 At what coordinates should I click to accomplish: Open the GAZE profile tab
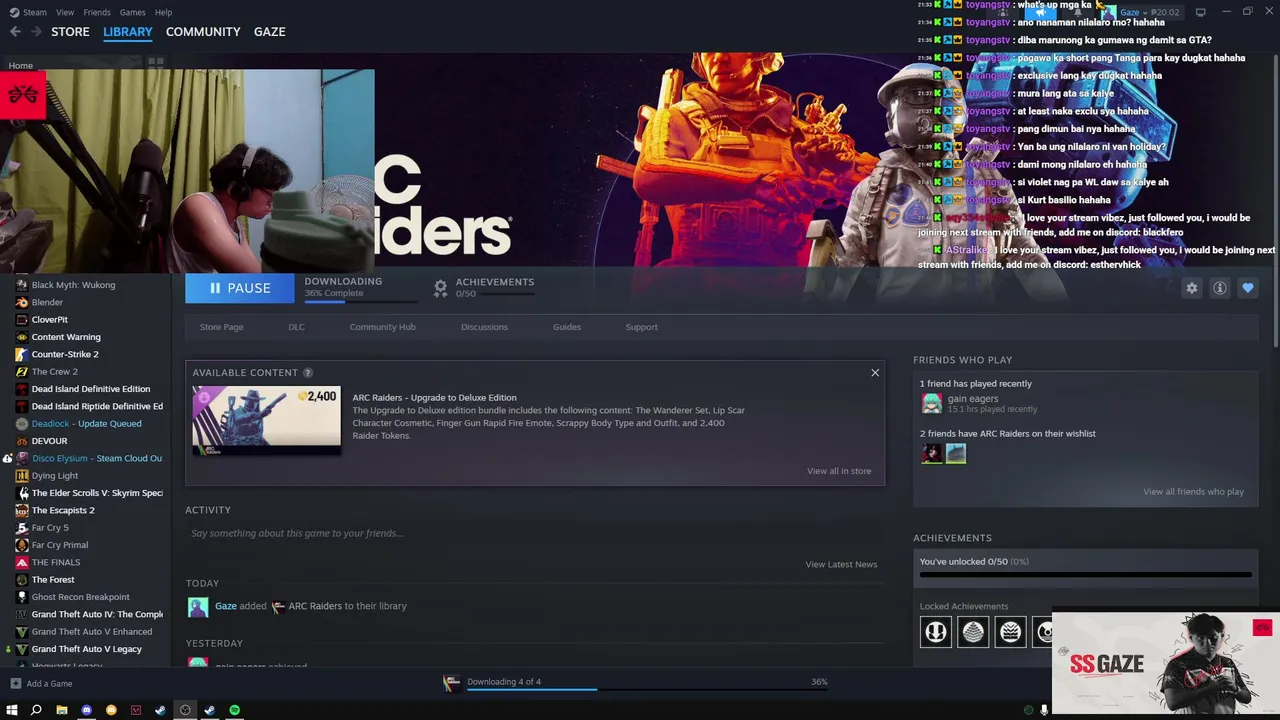pos(269,32)
